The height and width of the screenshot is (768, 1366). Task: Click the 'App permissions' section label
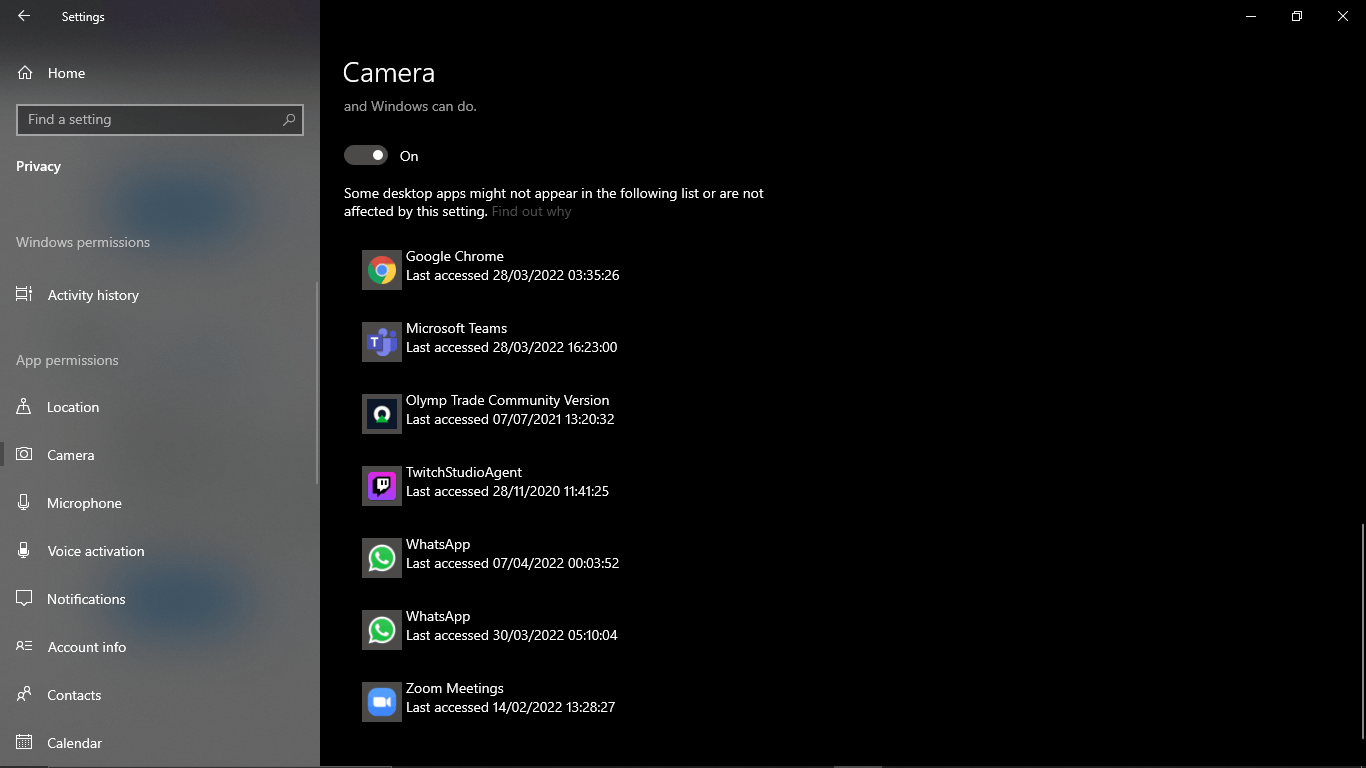point(67,360)
